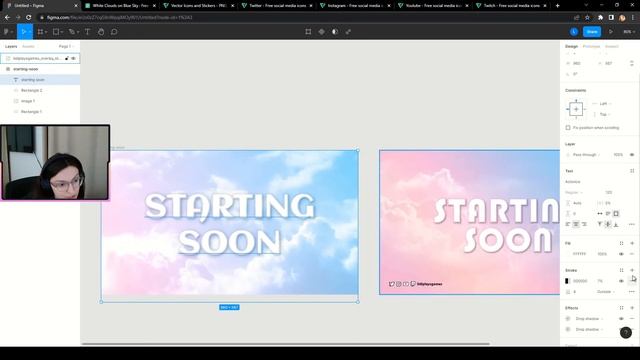Open vertical constraint Top dropdown
640x360 pixels.
605,115
